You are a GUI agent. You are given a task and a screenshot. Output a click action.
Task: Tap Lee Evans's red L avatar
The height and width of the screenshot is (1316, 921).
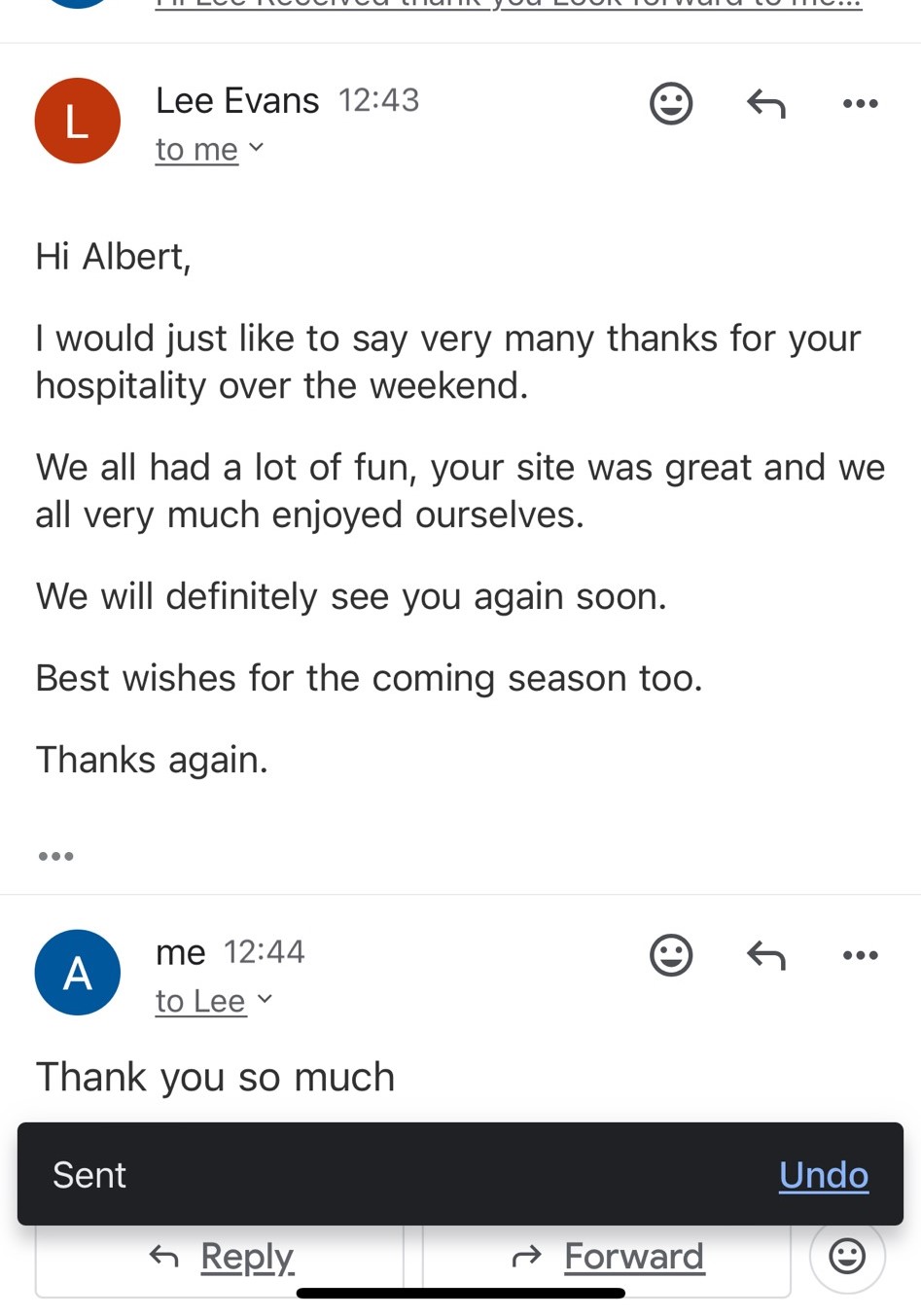point(78,121)
